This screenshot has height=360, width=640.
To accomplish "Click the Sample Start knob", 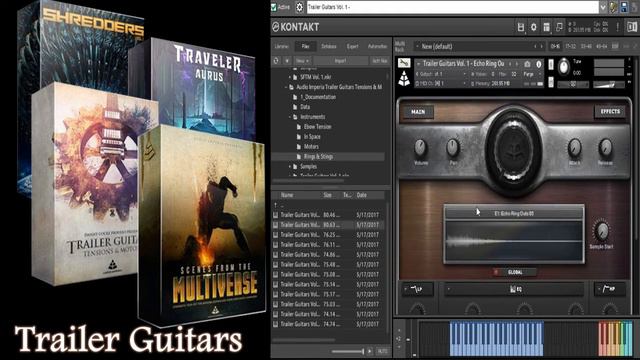I will (x=602, y=231).
